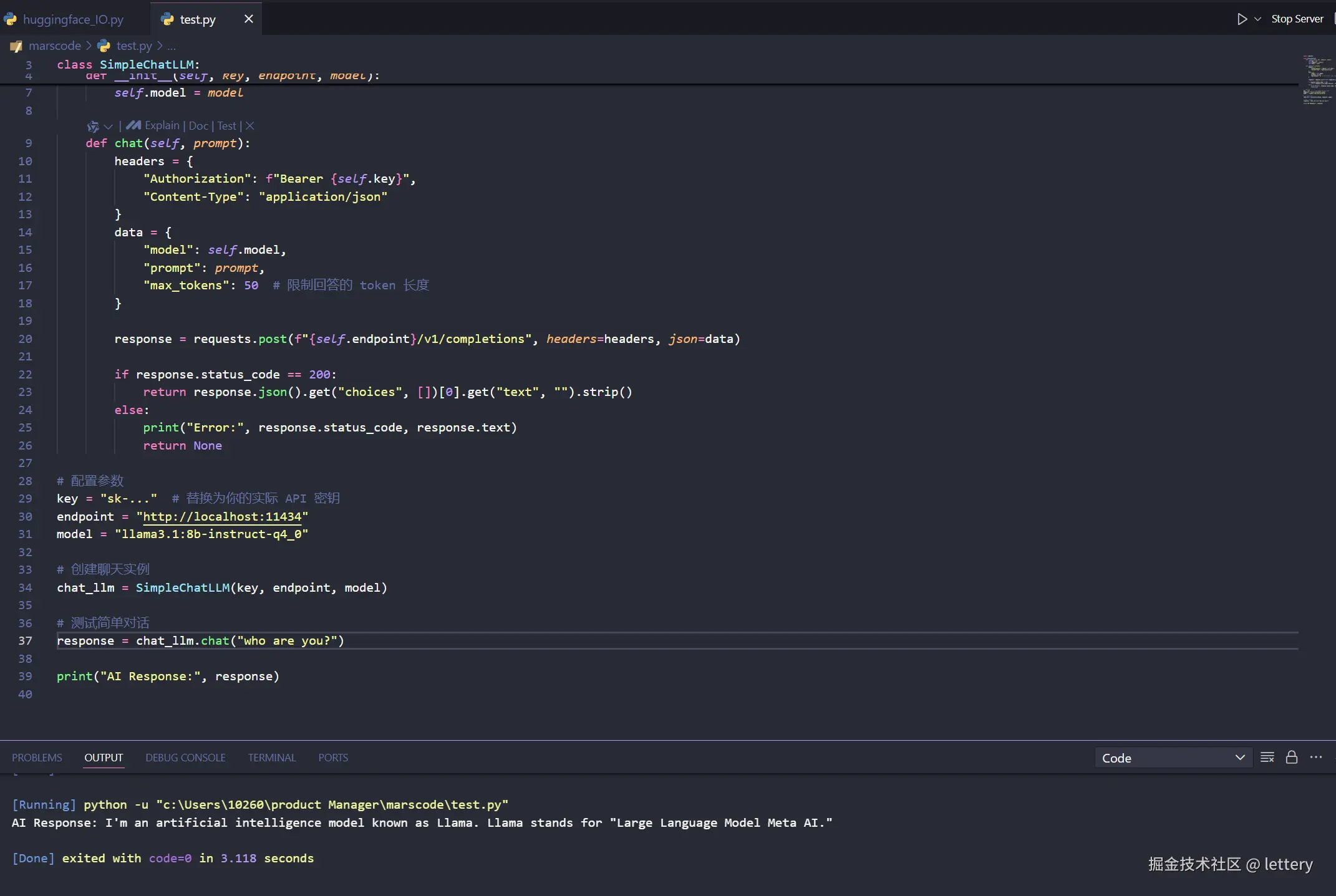Viewport: 1336px width, 896px height.
Task: Open the run options dropdown arrow
Action: point(1258,19)
